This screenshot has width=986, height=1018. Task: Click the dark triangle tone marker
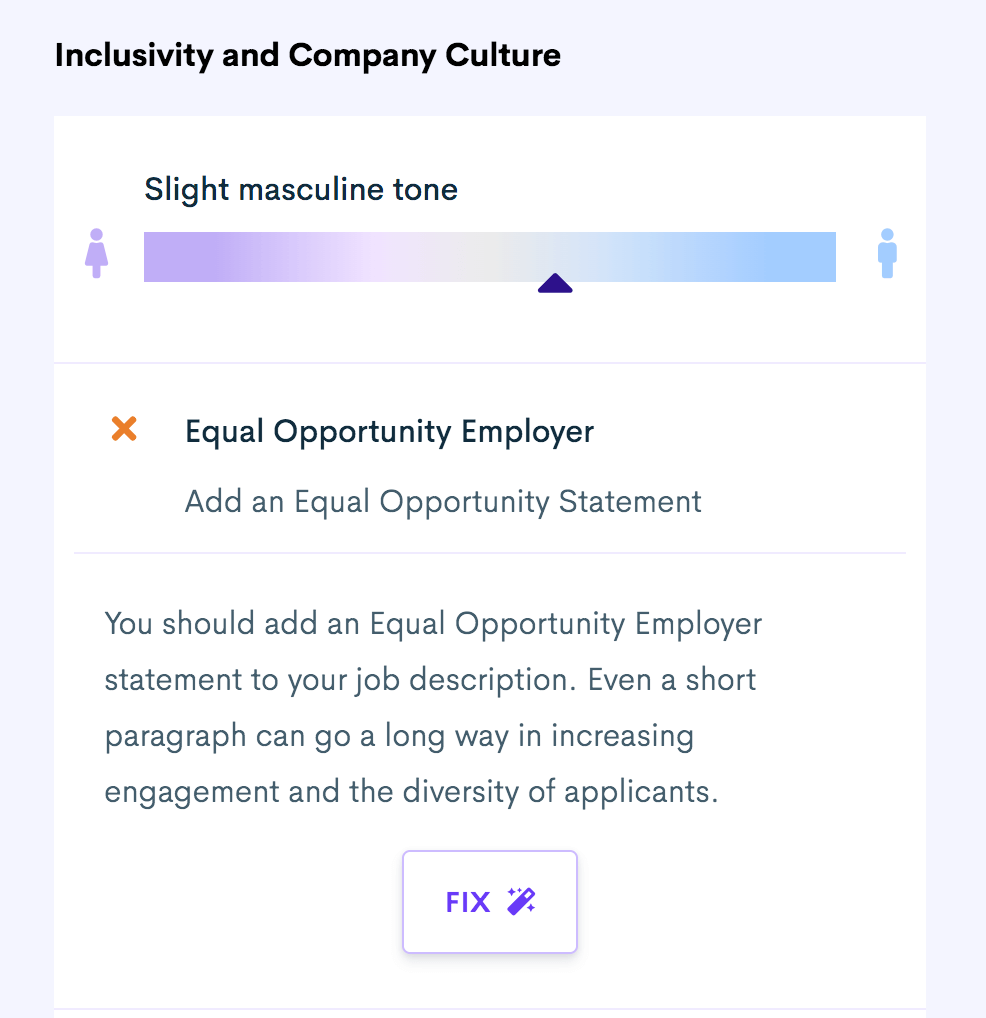pos(555,283)
